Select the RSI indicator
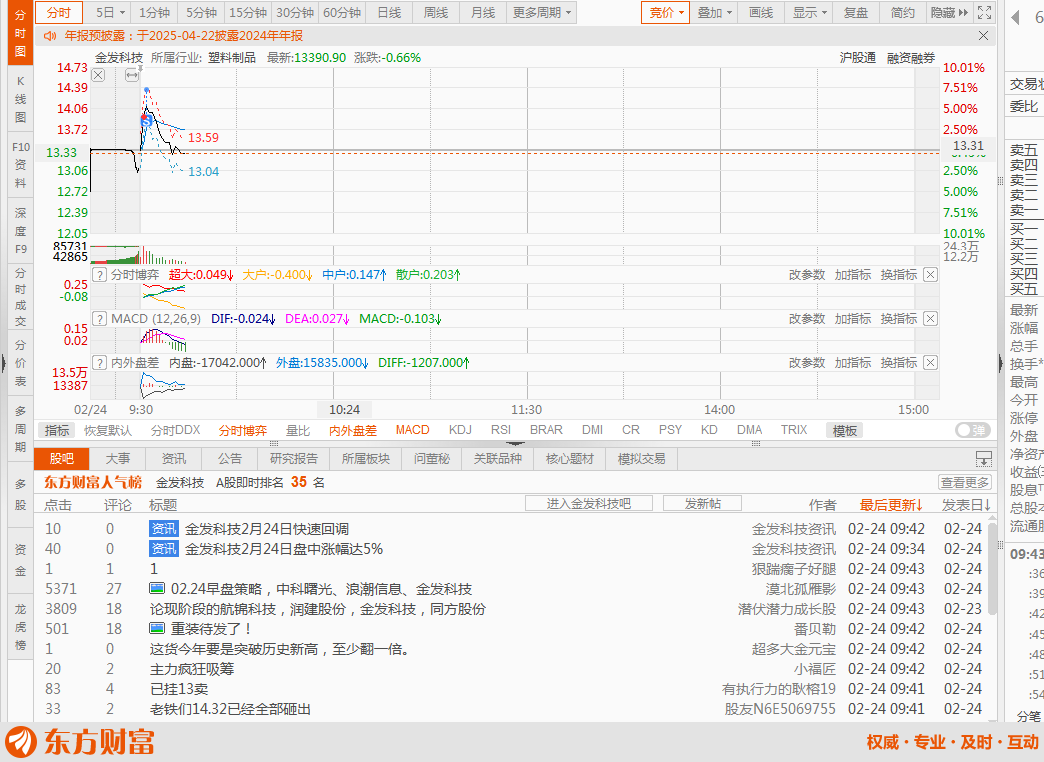 [x=501, y=430]
